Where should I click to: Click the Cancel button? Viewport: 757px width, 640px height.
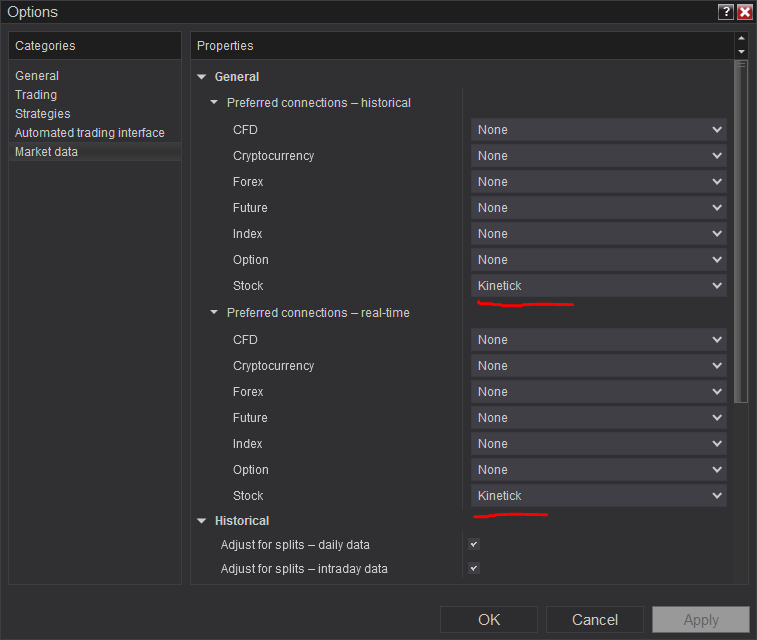(595, 620)
